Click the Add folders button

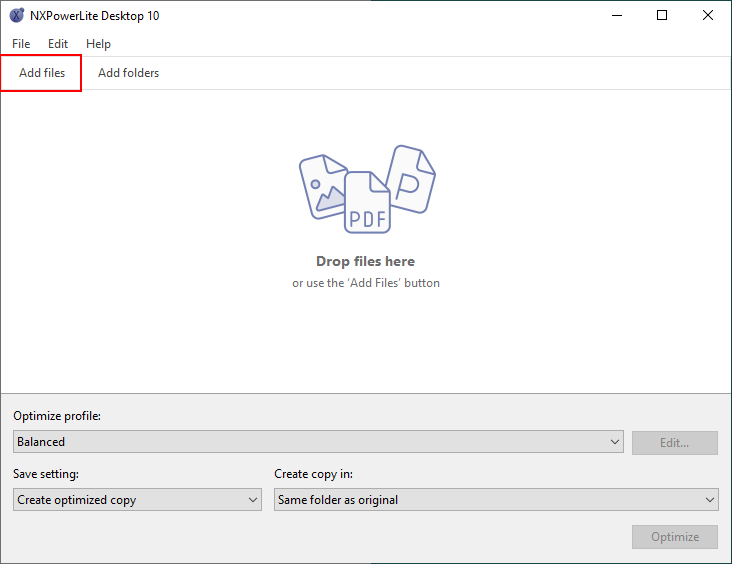128,73
